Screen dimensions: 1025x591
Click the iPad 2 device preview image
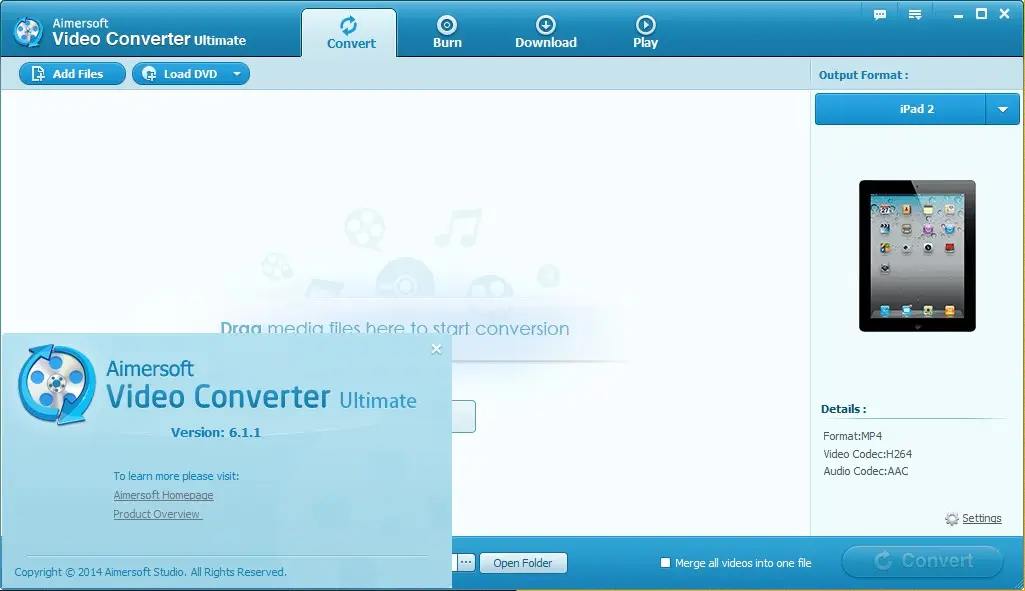[917, 256]
